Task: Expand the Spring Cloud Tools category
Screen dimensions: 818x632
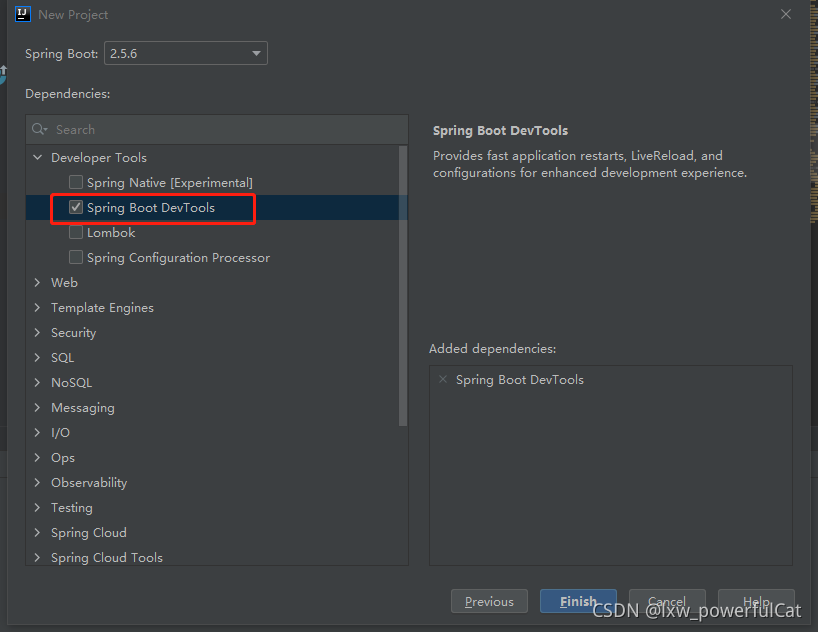Action: pyautogui.click(x=38, y=557)
